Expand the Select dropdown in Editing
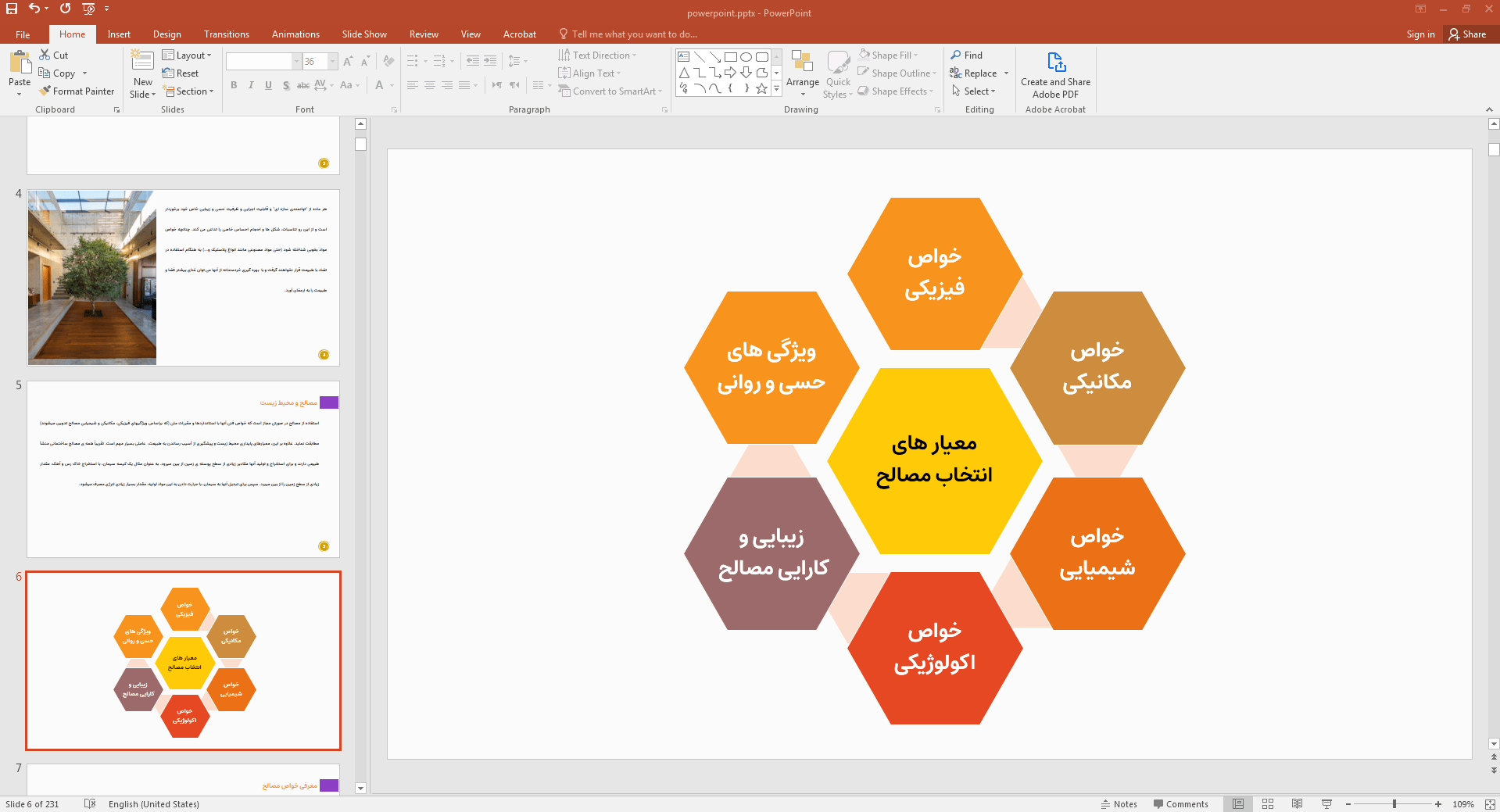1500x812 pixels. point(974,91)
